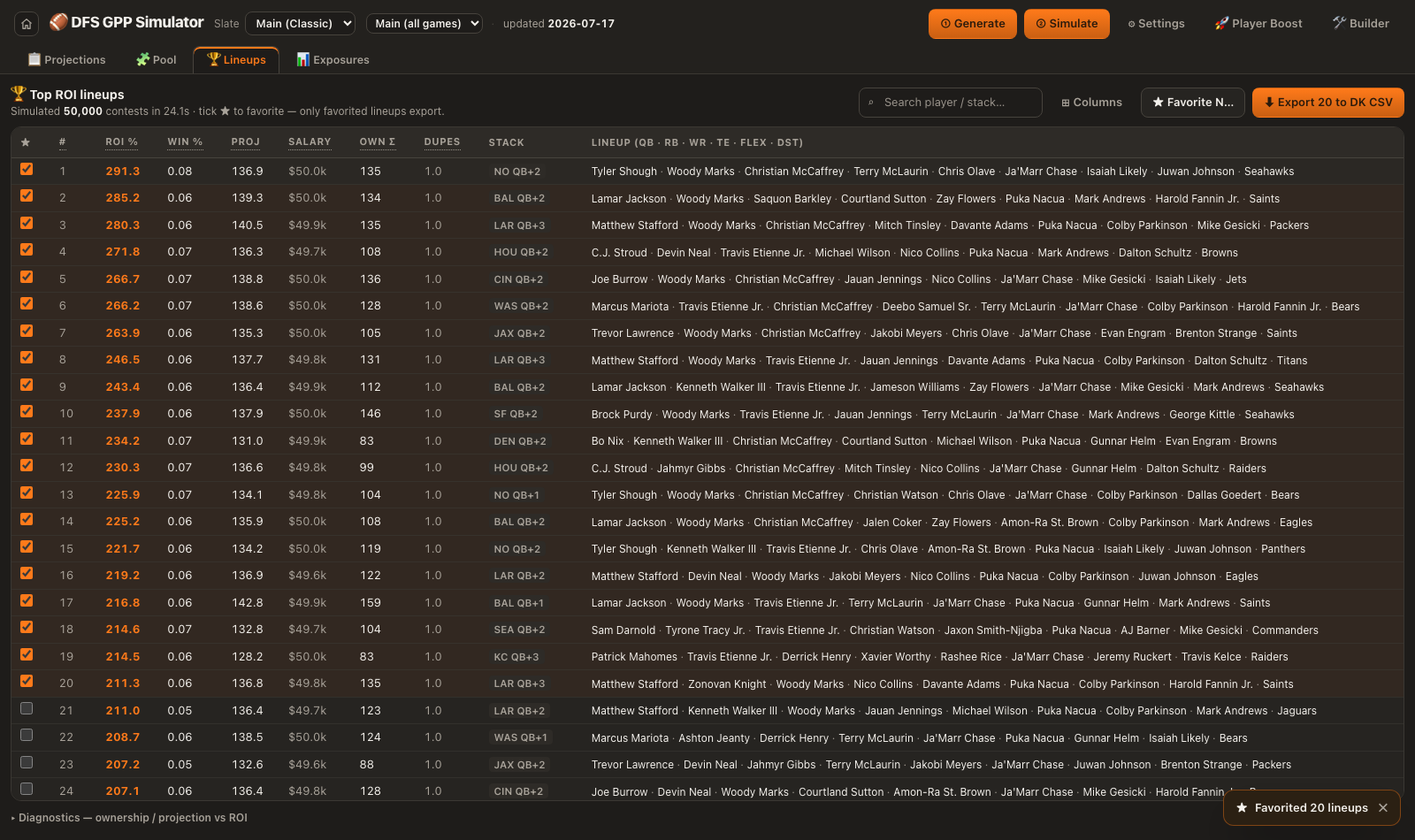This screenshot has width=1415, height=840.
Task: Open the Player Boost rocket tool
Action: [1258, 24]
